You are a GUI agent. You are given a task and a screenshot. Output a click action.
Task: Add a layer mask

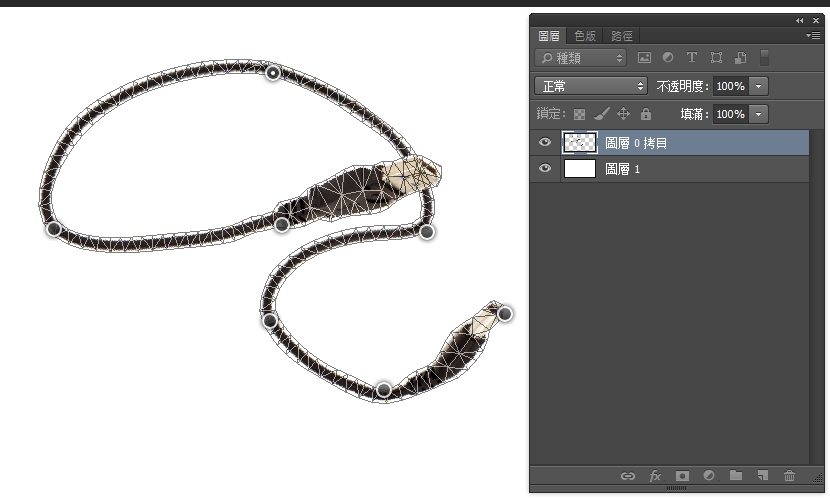tap(682, 476)
